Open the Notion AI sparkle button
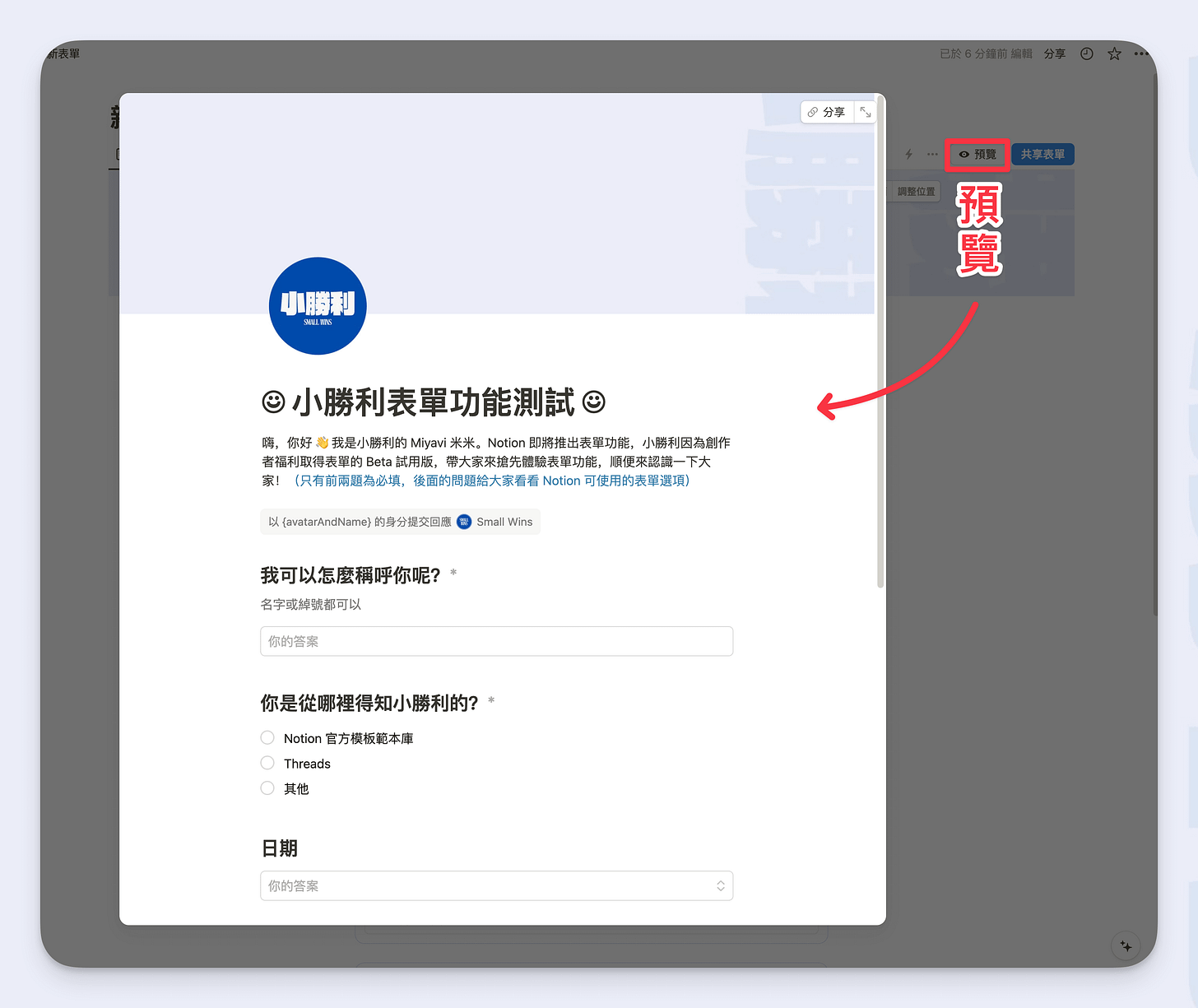 (1126, 946)
